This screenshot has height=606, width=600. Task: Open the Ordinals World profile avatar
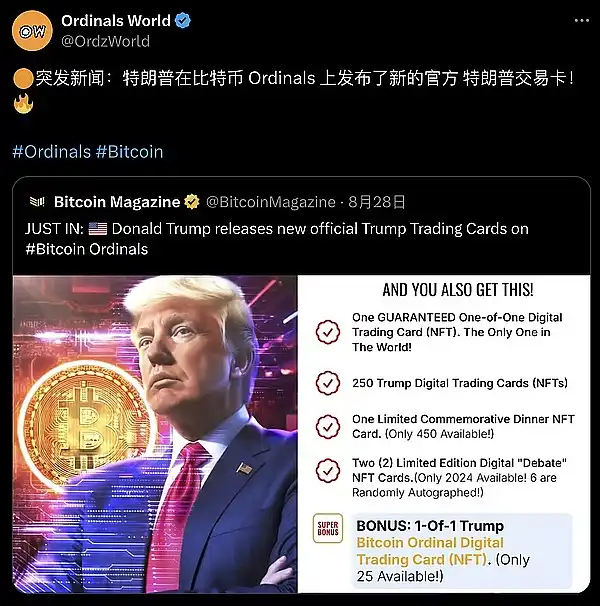pos(32,31)
